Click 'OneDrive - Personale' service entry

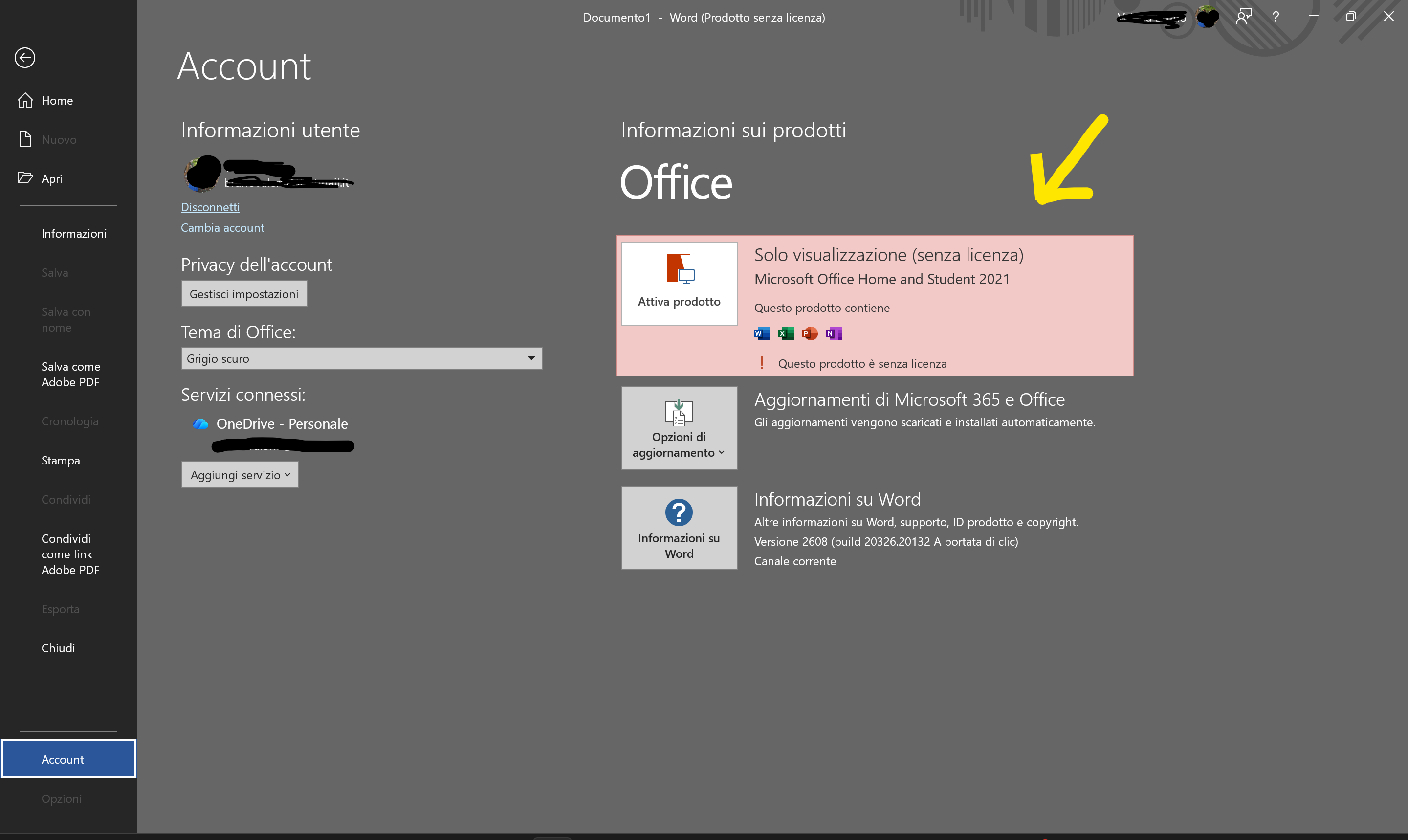point(282,423)
